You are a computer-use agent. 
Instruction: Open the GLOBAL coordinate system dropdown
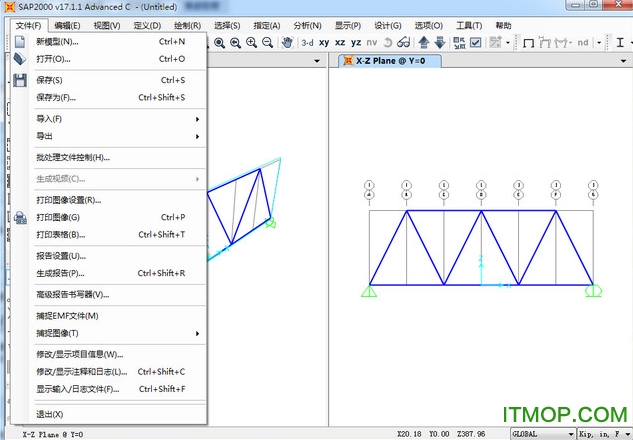tap(541, 434)
